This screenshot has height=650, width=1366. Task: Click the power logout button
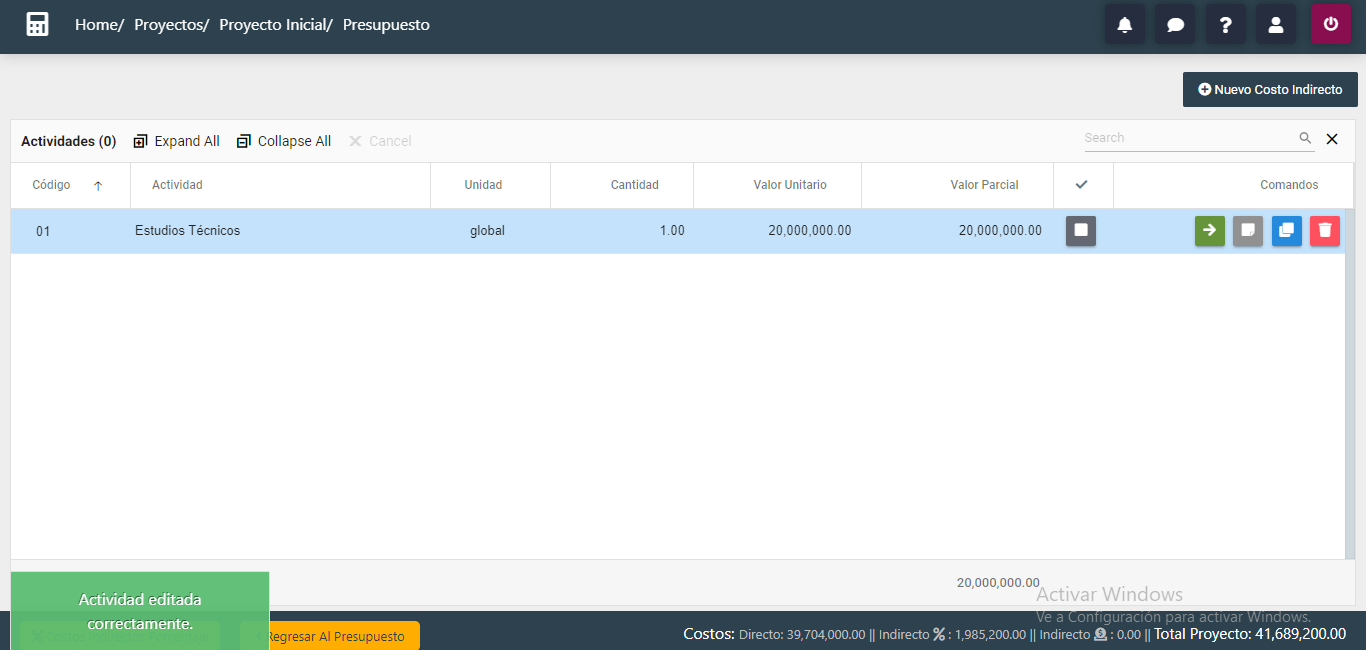(x=1331, y=24)
